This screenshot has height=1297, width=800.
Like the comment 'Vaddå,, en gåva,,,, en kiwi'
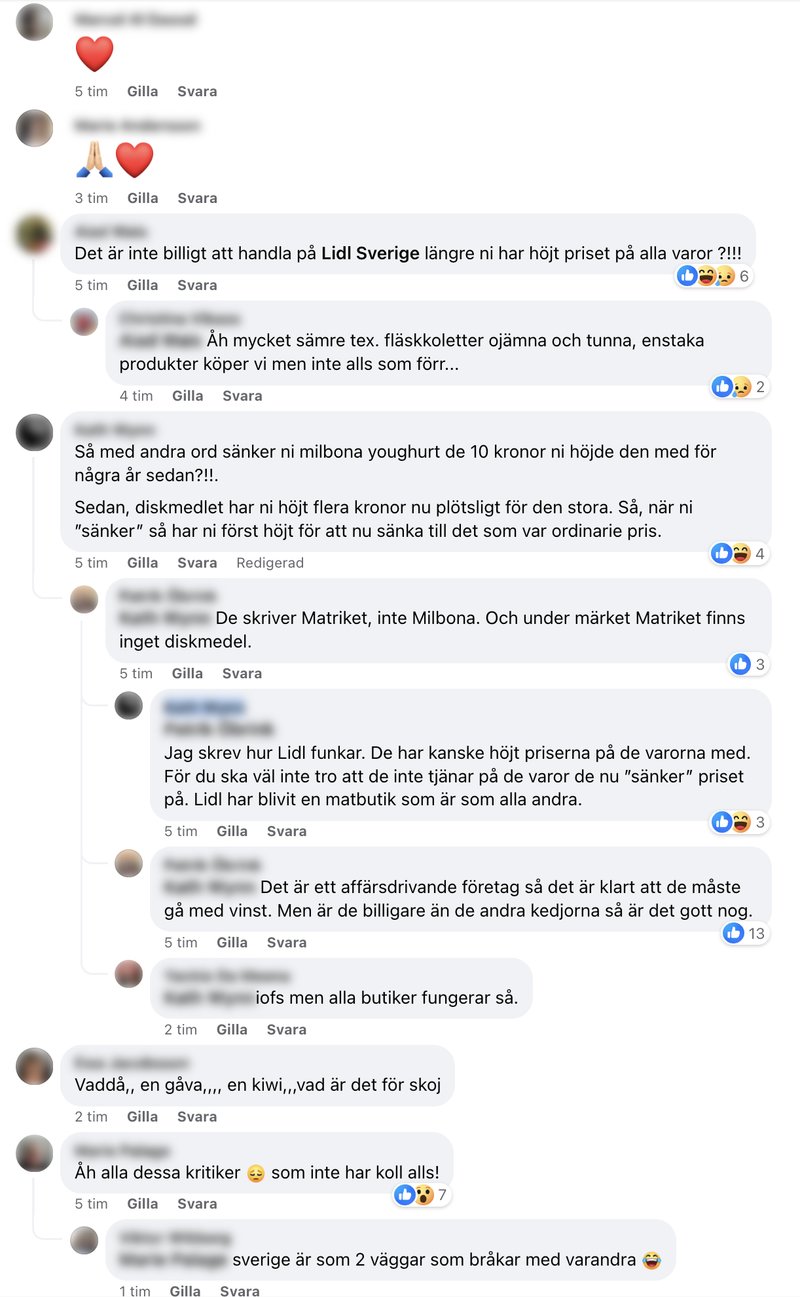(142, 1116)
